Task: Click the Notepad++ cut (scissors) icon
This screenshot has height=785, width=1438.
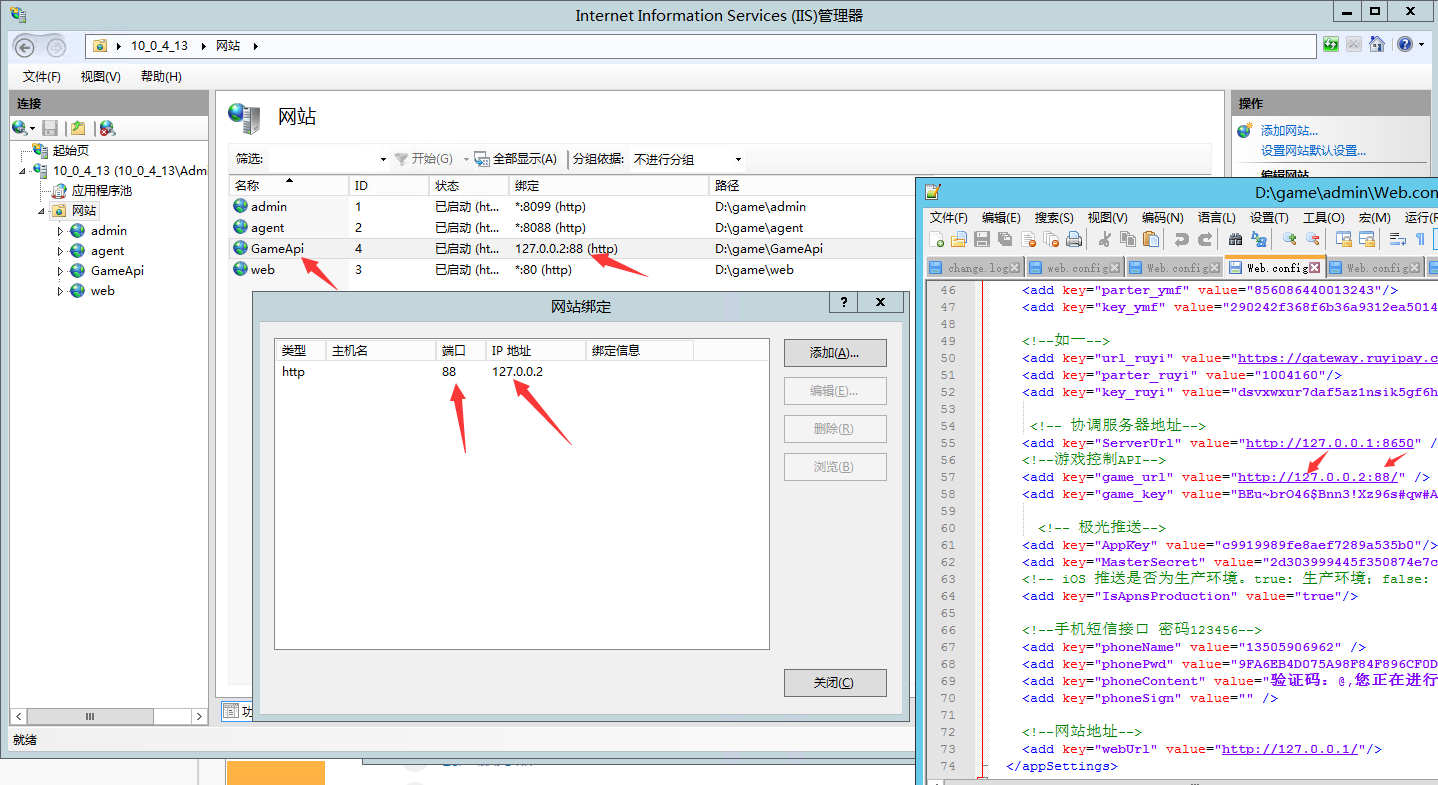Action: coord(1105,239)
